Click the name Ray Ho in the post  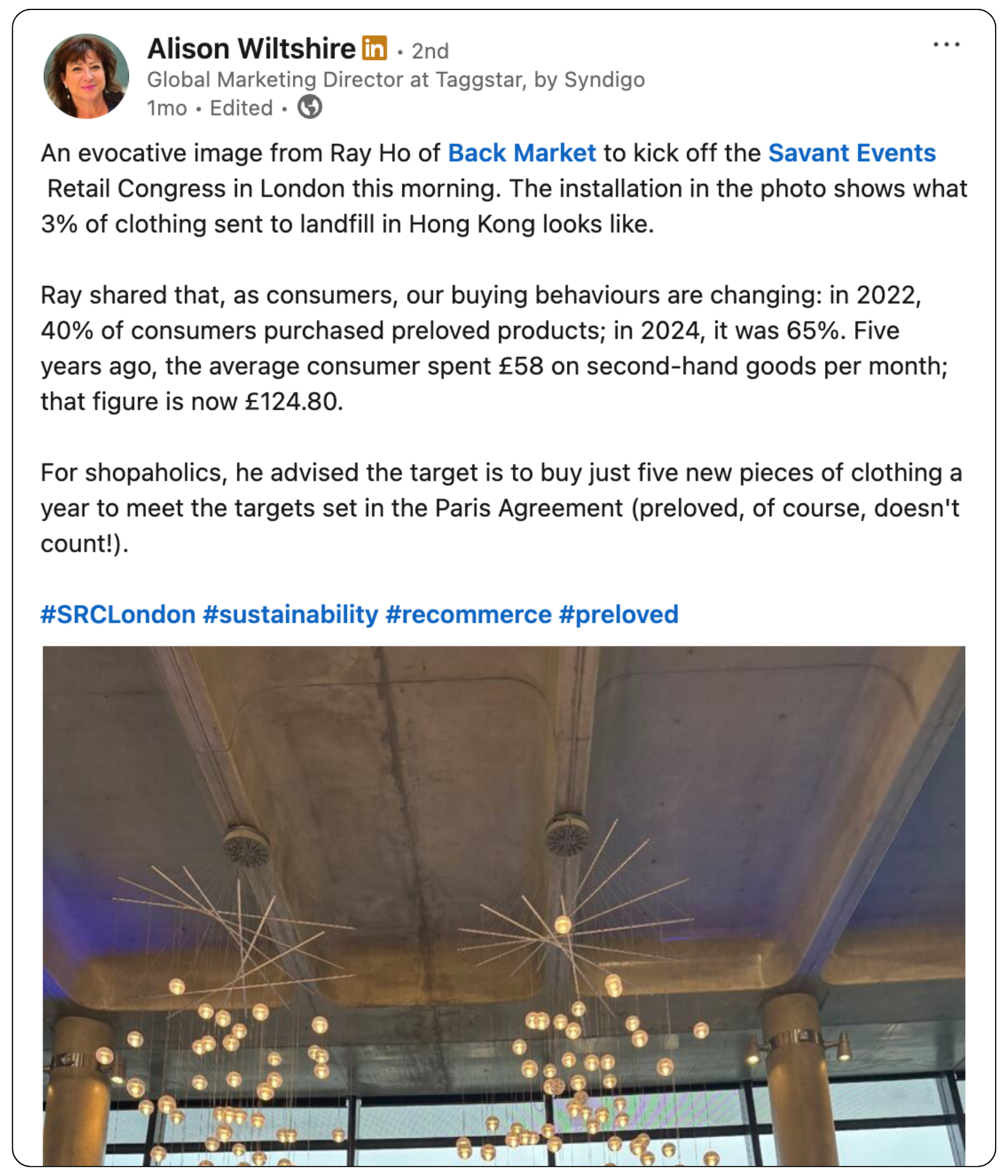(369, 153)
